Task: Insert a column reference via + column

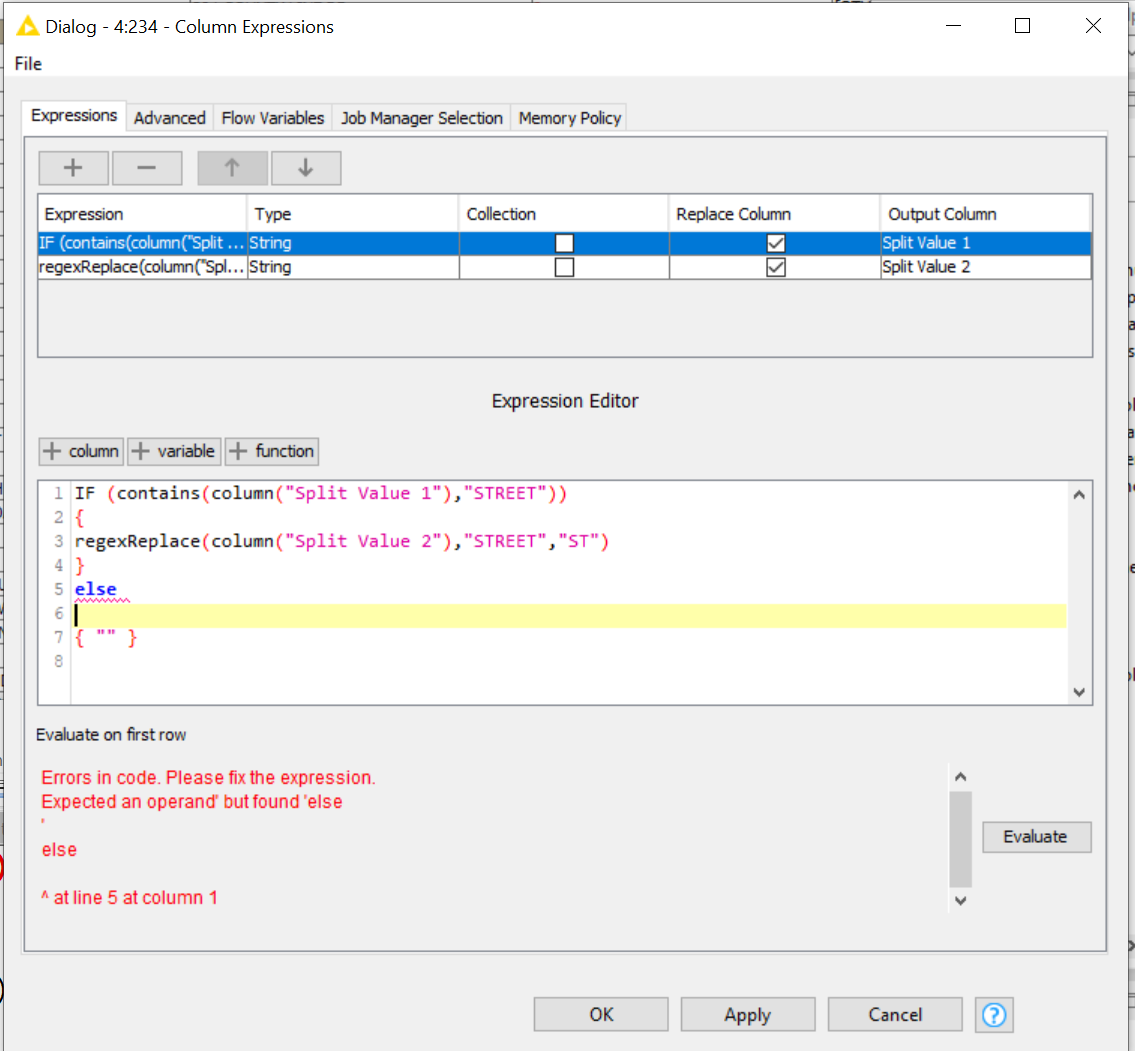Action: point(81,451)
